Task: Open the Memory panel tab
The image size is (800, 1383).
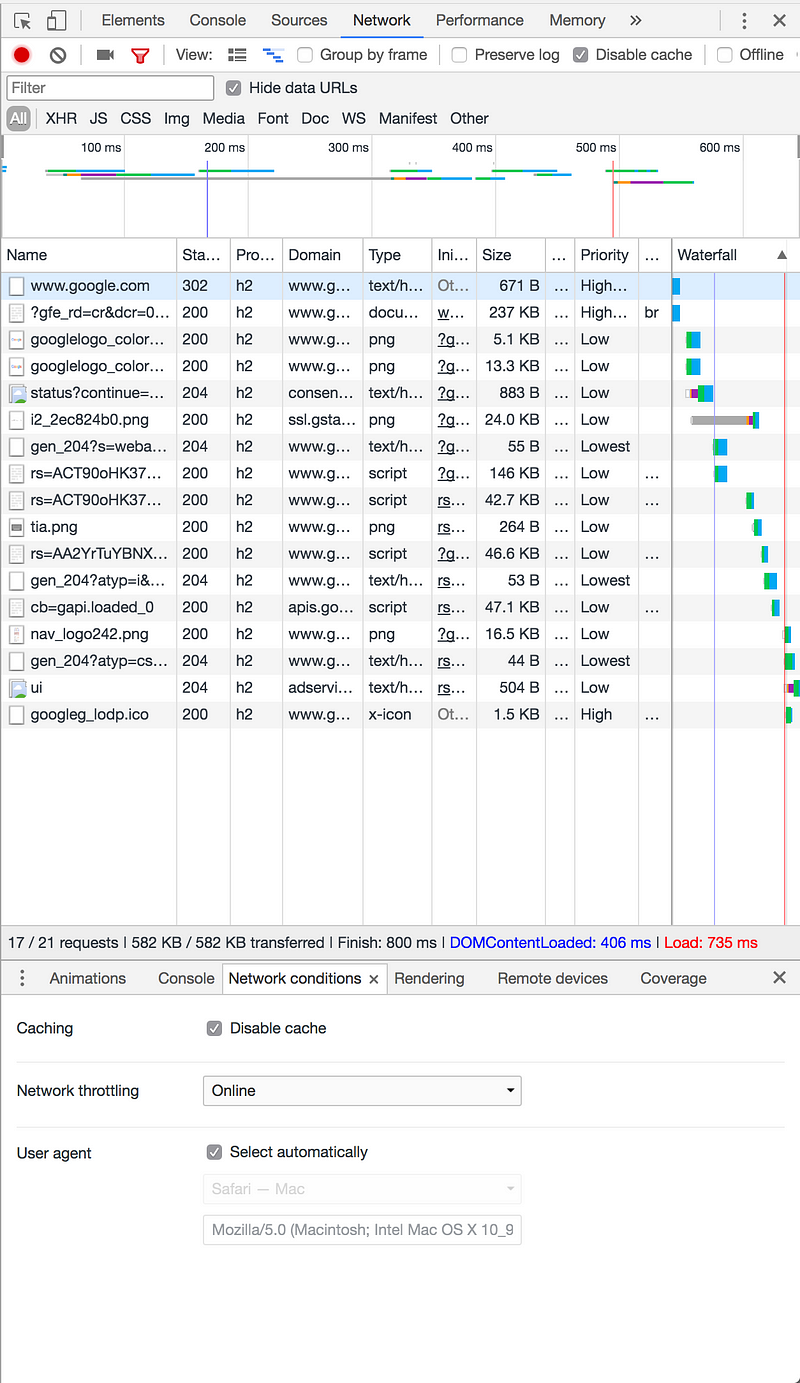Action: coord(577,20)
